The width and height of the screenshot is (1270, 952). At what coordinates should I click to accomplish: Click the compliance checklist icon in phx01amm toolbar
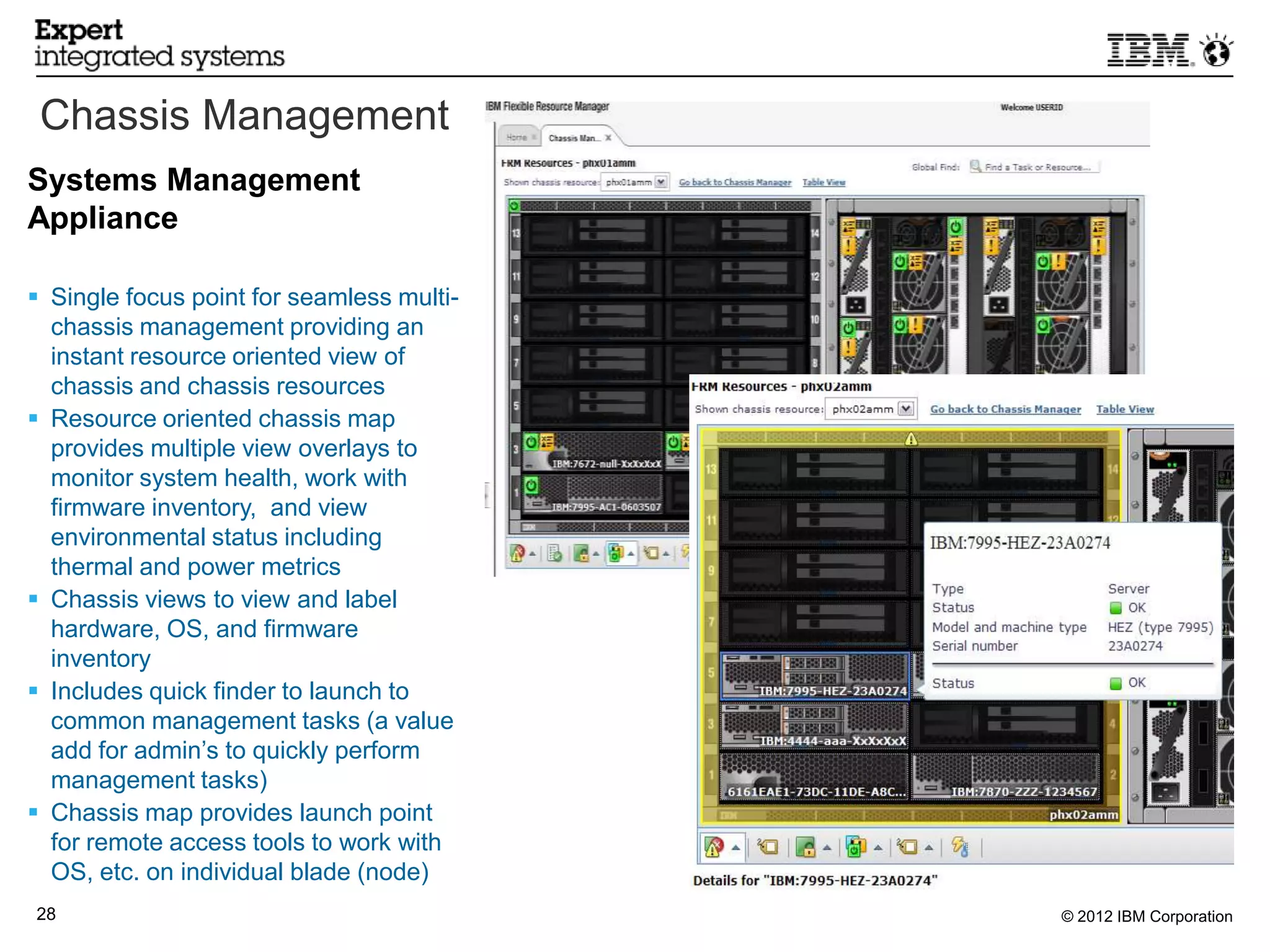(x=555, y=552)
